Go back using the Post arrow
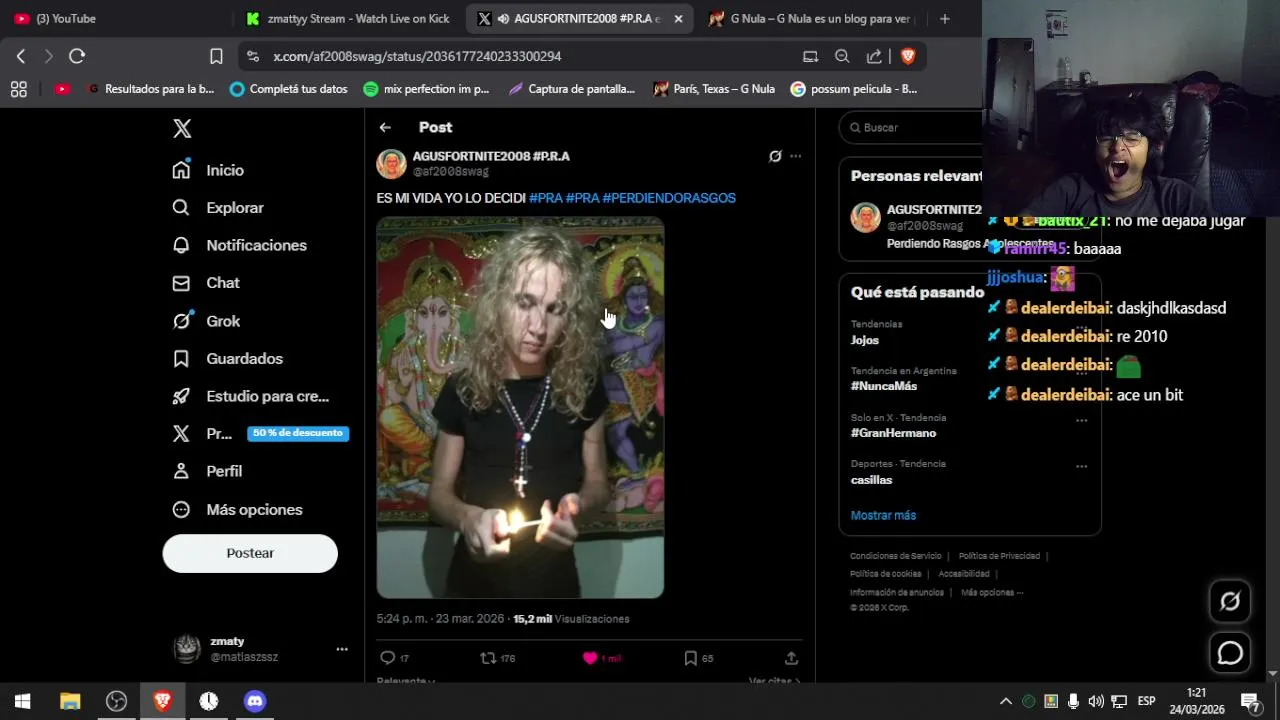The width and height of the screenshot is (1280, 720). 385,127
